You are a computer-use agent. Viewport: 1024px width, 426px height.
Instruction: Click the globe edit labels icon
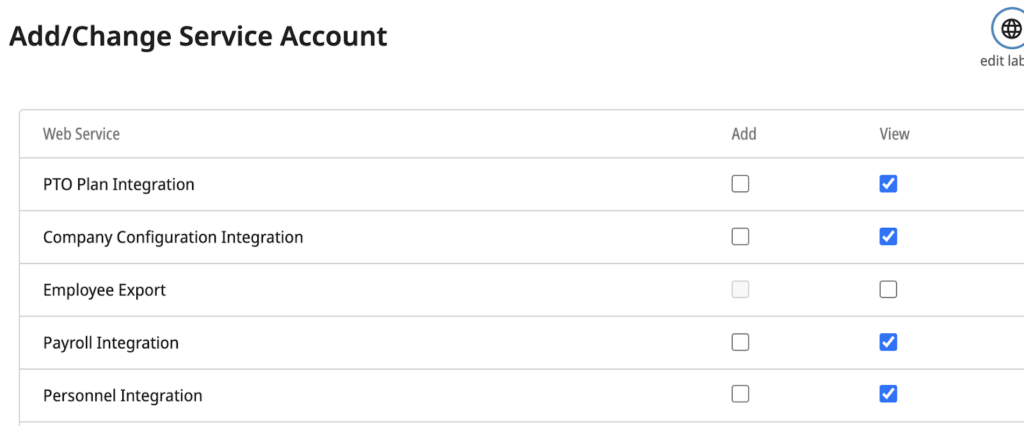click(1009, 29)
